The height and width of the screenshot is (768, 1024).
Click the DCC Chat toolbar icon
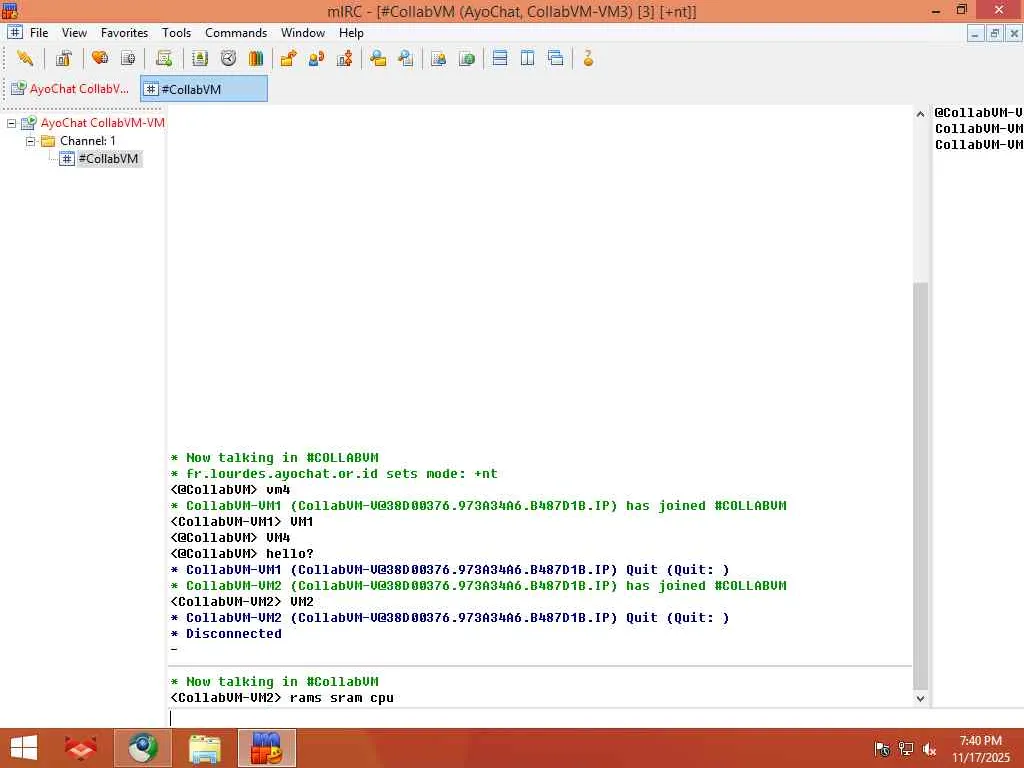point(317,59)
